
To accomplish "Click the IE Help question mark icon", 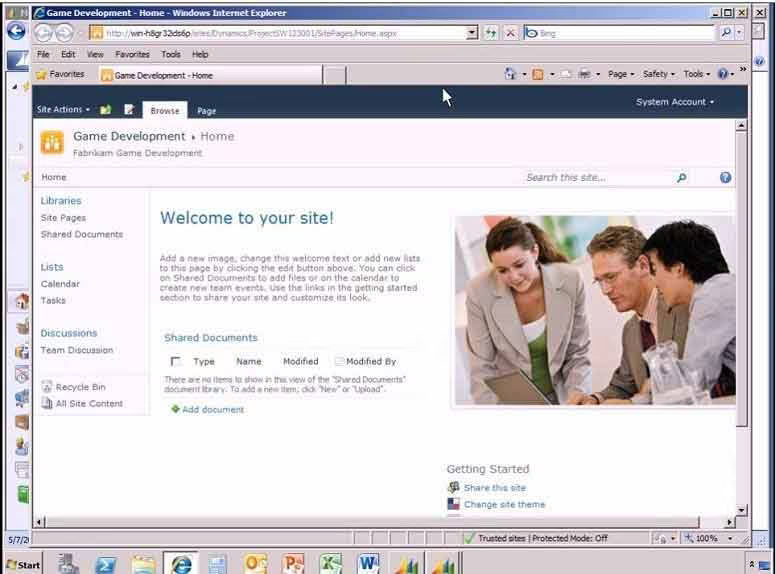I will click(723, 74).
